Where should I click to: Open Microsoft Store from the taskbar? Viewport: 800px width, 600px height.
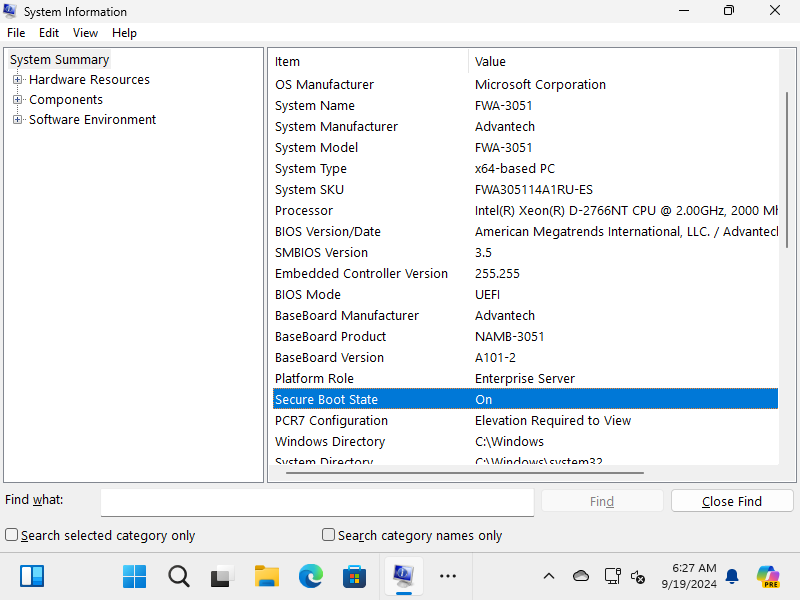pos(355,577)
